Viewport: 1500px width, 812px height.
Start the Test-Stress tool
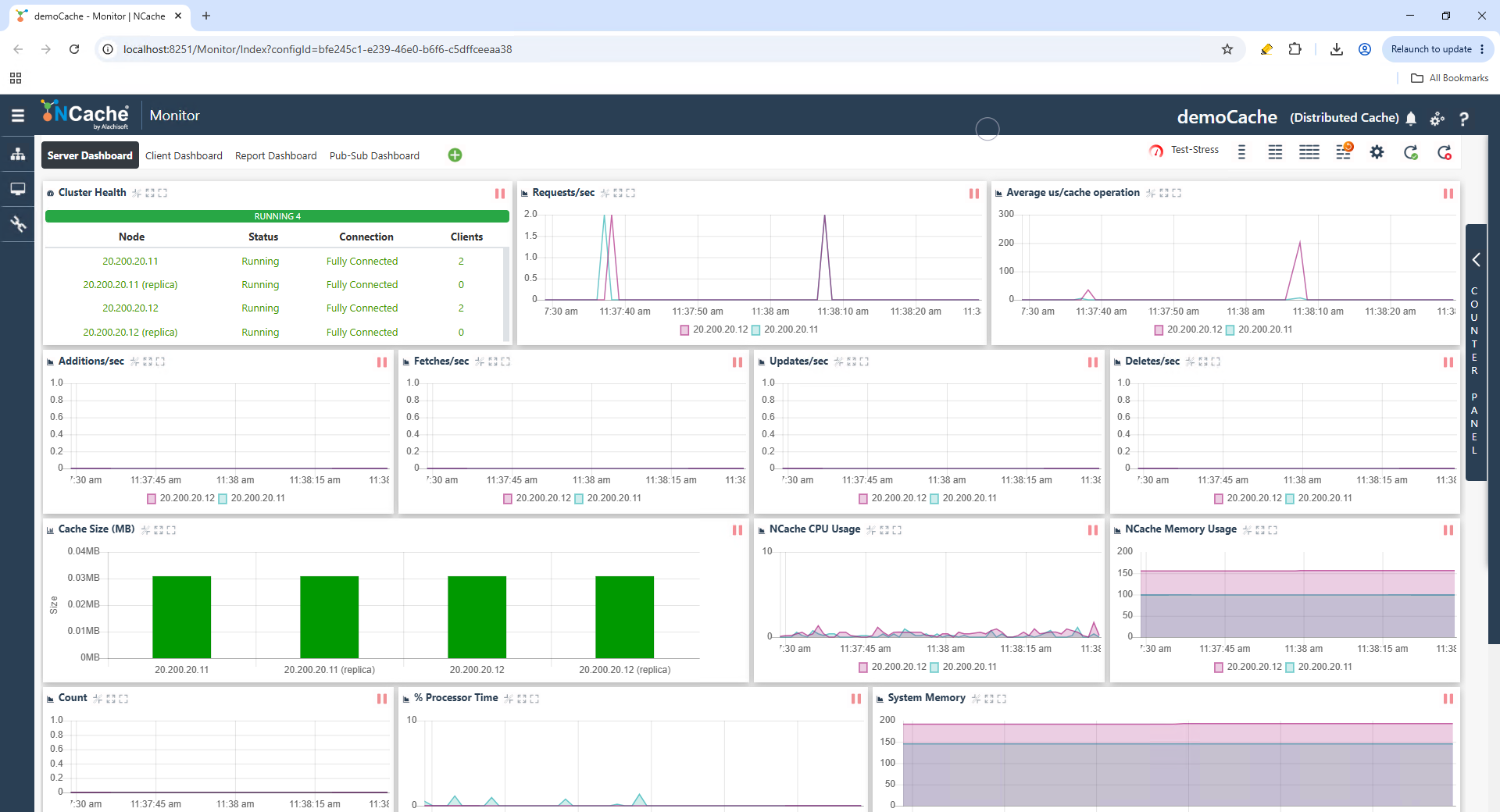point(1184,150)
